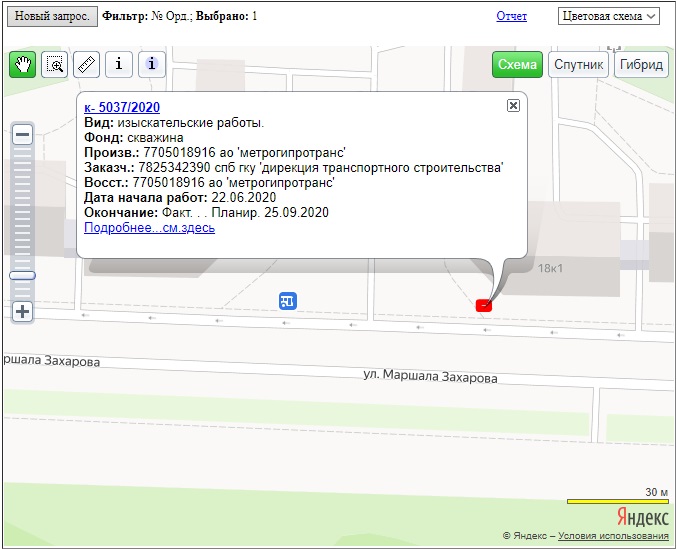Activate the zoom-to-area magnifier tool
This screenshot has width=677, height=549.
(x=55, y=64)
